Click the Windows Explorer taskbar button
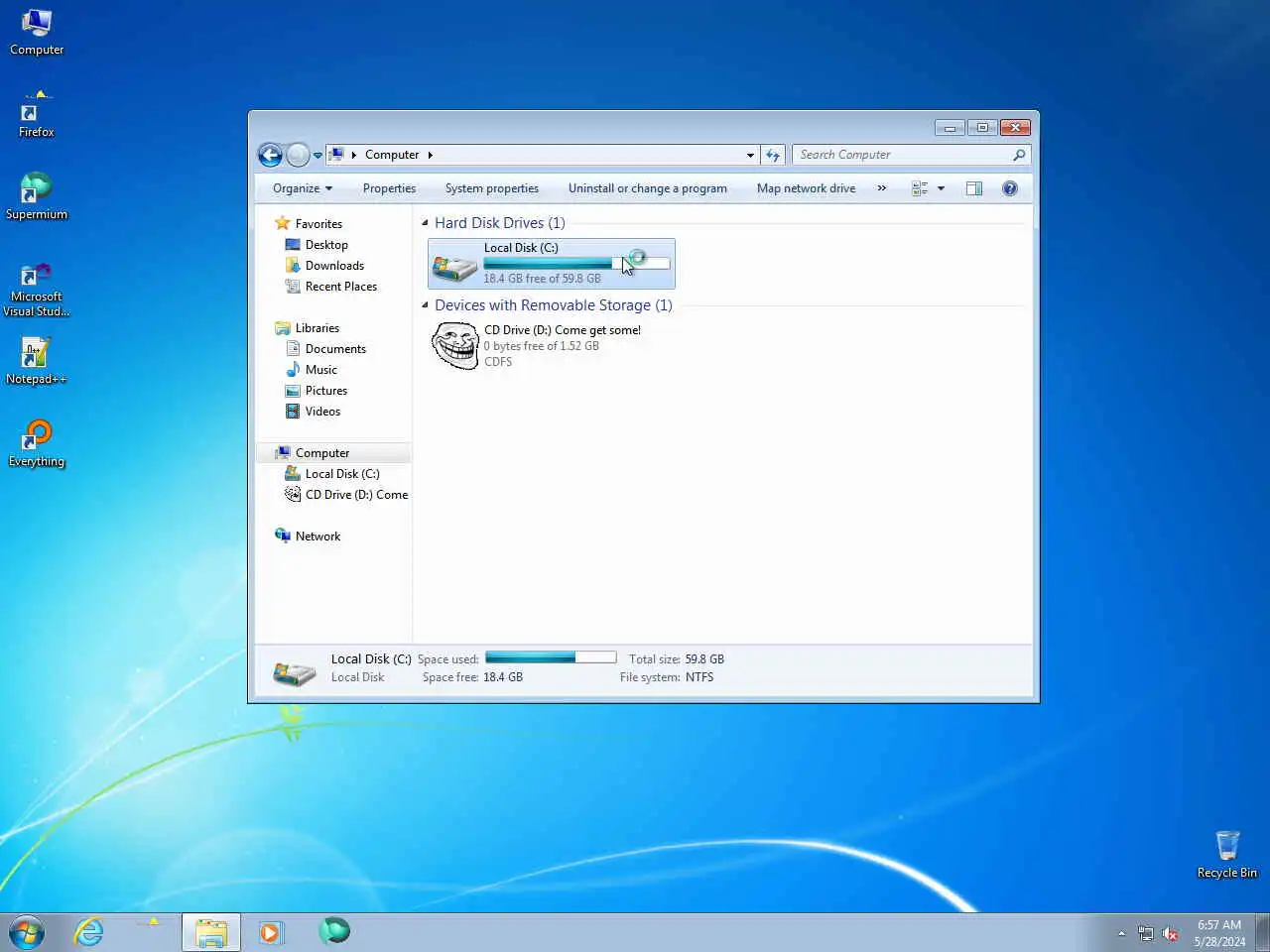Image resolution: width=1270 pixels, height=952 pixels. pos(210,932)
